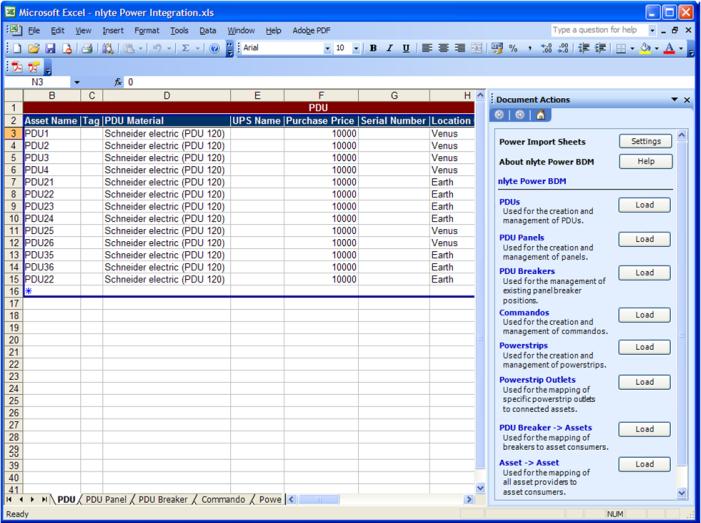Click the Borders icon in Formatting toolbar
701x523 pixels.
(621, 48)
